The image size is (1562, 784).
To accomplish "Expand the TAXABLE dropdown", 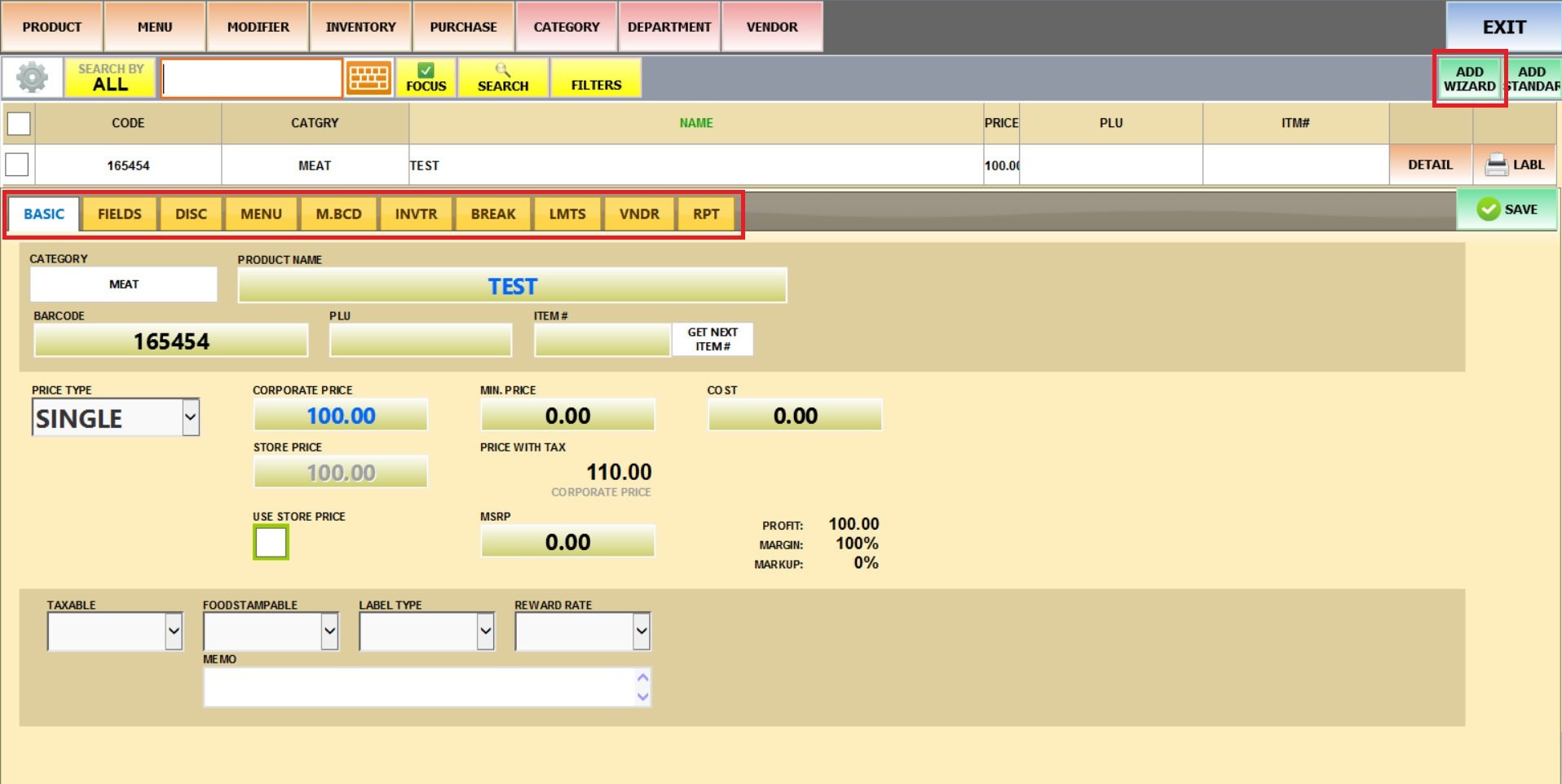I will 173,632.
